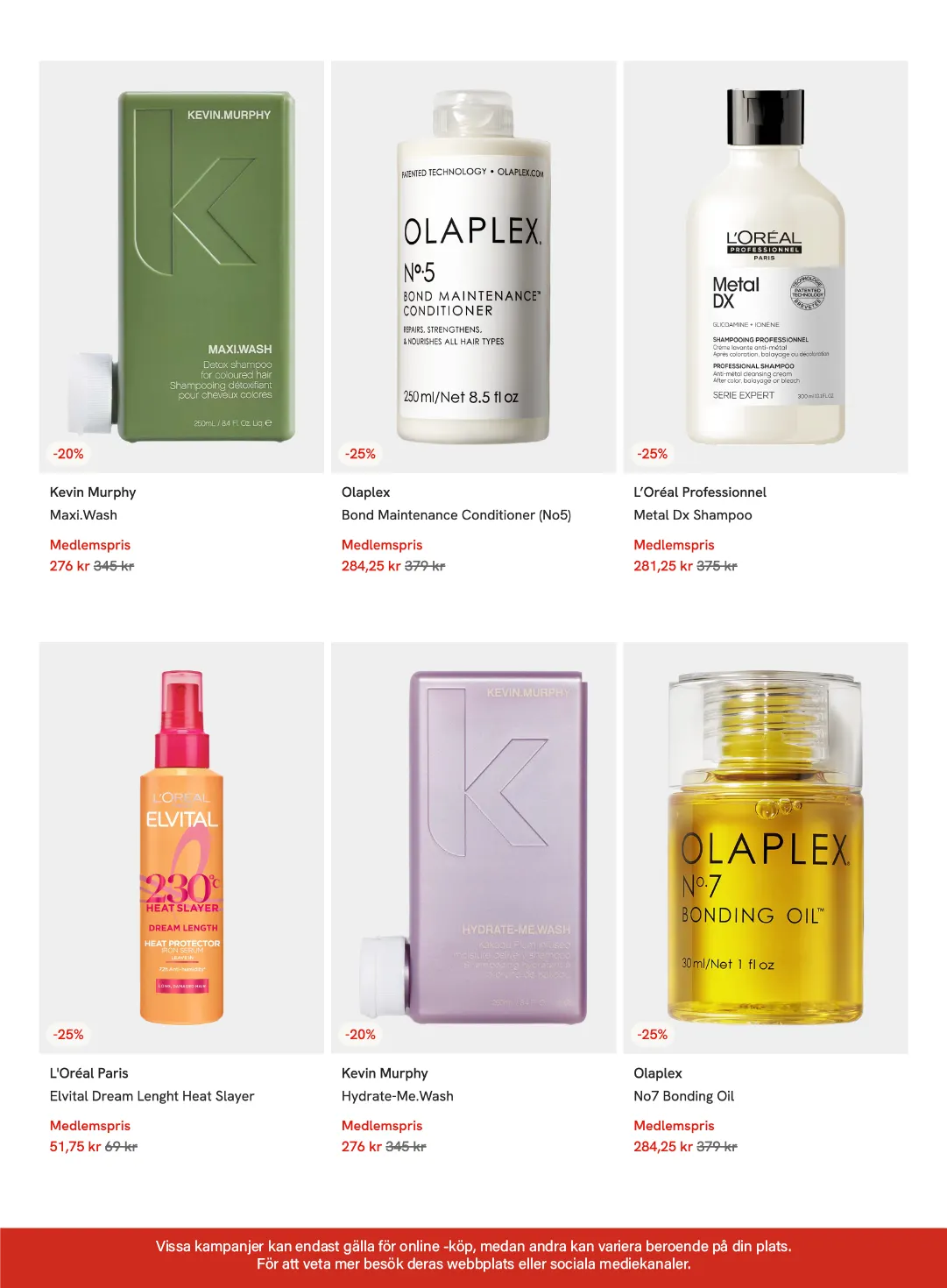The height and width of the screenshot is (1288, 947).
Task: Click the Kevin Murphy brand name above Hydrate-Me.Wash
Action: pos(385,1073)
